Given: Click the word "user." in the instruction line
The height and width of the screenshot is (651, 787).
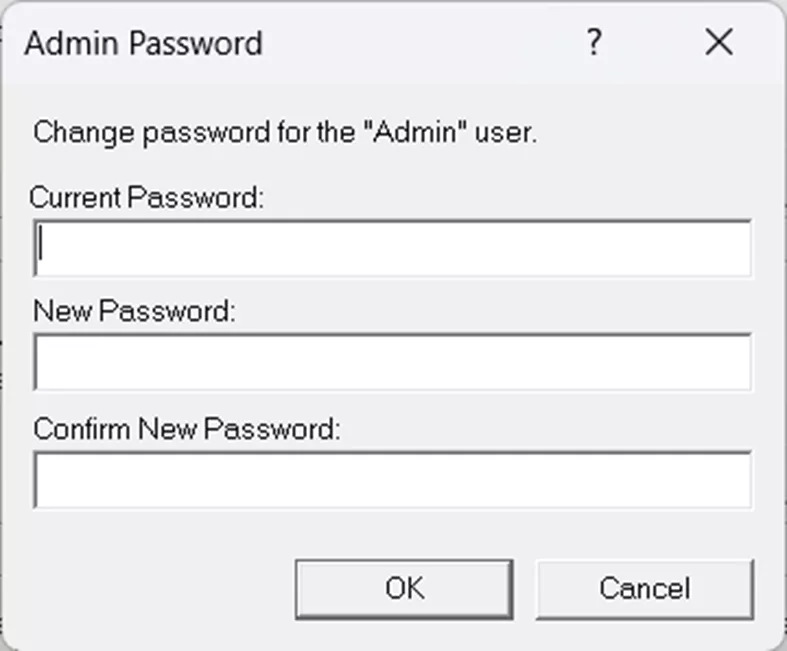Looking at the screenshot, I should pos(510,133).
